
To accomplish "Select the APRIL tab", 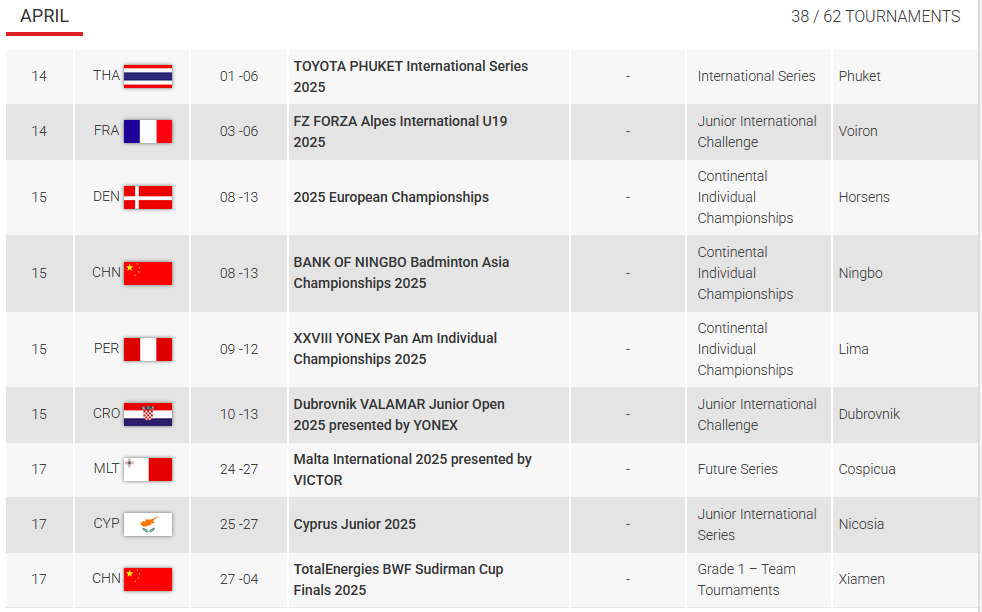I will tap(44, 16).
